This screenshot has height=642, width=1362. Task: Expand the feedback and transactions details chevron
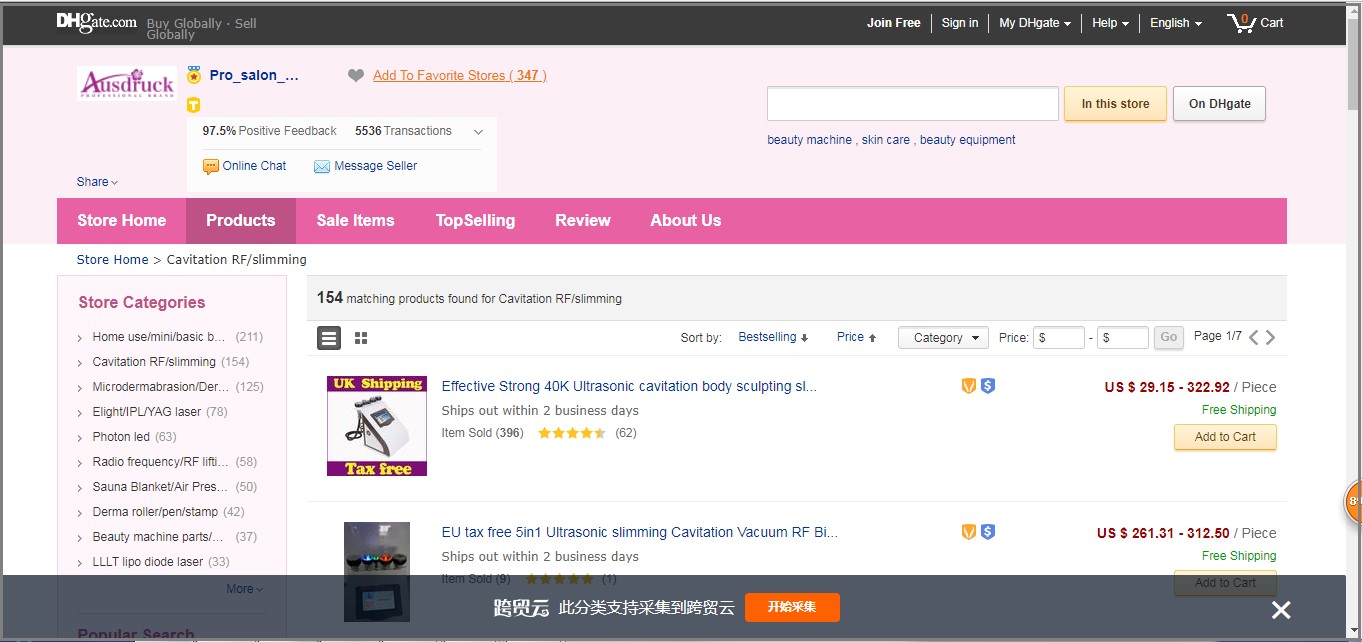[478, 132]
